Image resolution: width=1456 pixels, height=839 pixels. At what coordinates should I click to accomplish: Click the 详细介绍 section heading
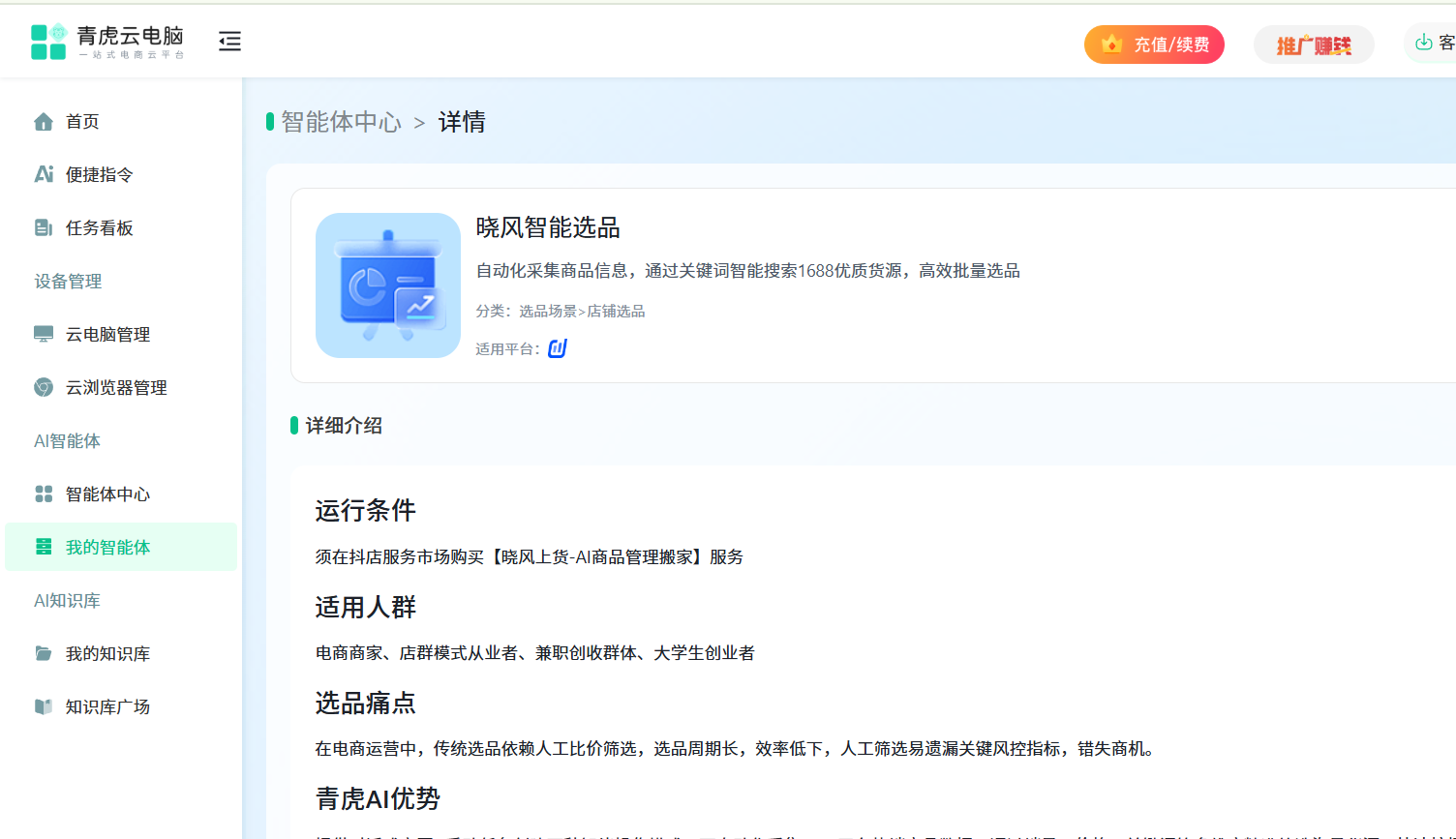[x=344, y=426]
